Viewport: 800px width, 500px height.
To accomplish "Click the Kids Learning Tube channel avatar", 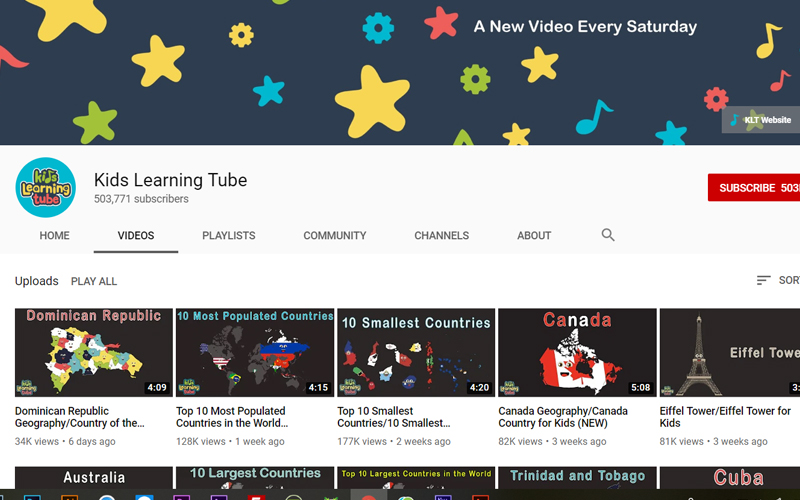I will pos(45,188).
